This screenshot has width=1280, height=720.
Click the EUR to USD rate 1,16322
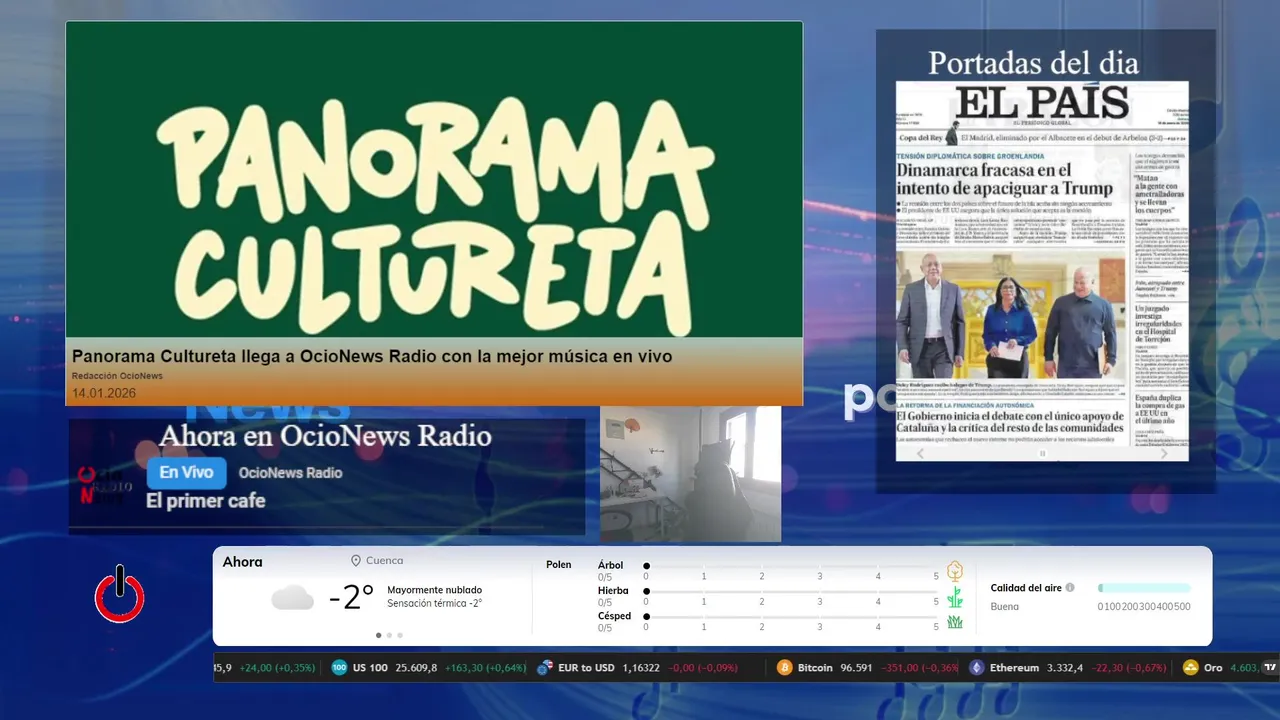click(x=641, y=668)
